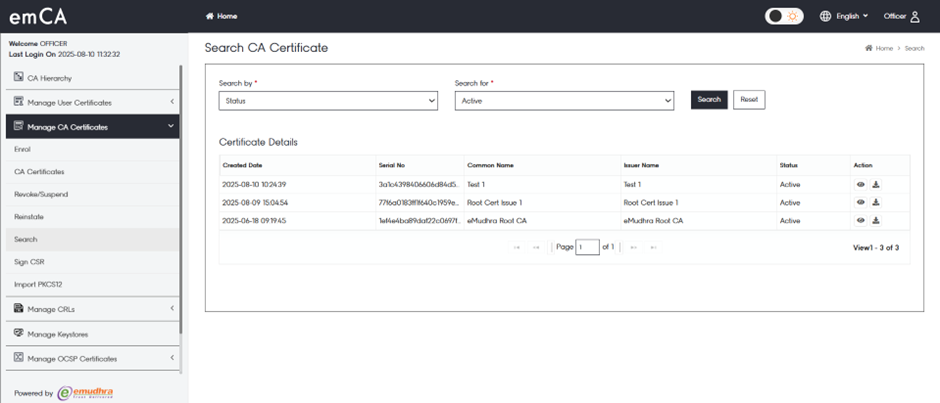Click the Search button
The image size is (940, 403).
click(709, 100)
